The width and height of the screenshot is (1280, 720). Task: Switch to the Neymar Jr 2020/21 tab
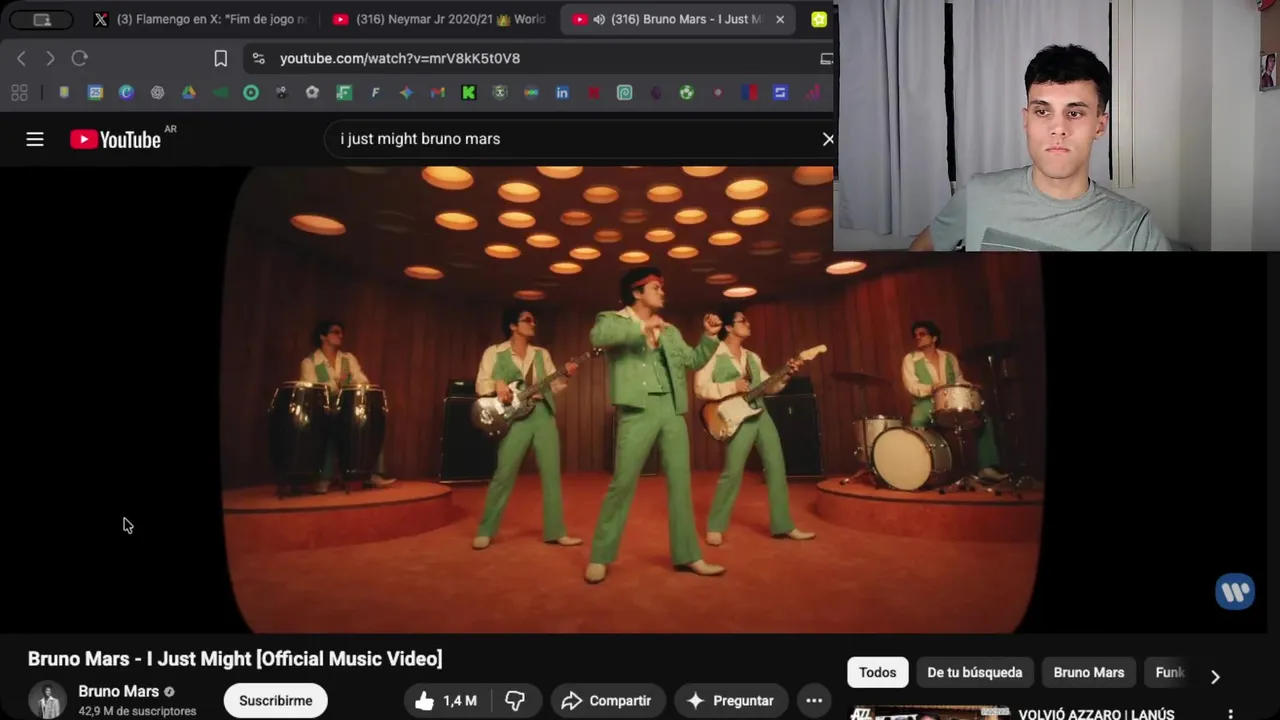click(x=440, y=19)
